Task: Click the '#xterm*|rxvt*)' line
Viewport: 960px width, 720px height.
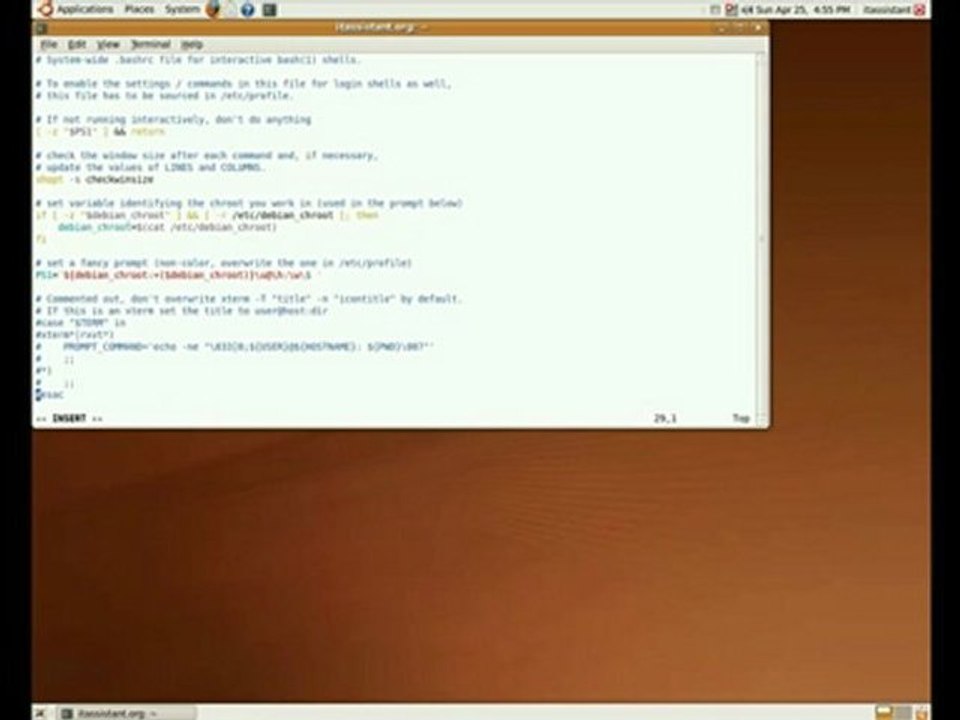Action: point(75,335)
